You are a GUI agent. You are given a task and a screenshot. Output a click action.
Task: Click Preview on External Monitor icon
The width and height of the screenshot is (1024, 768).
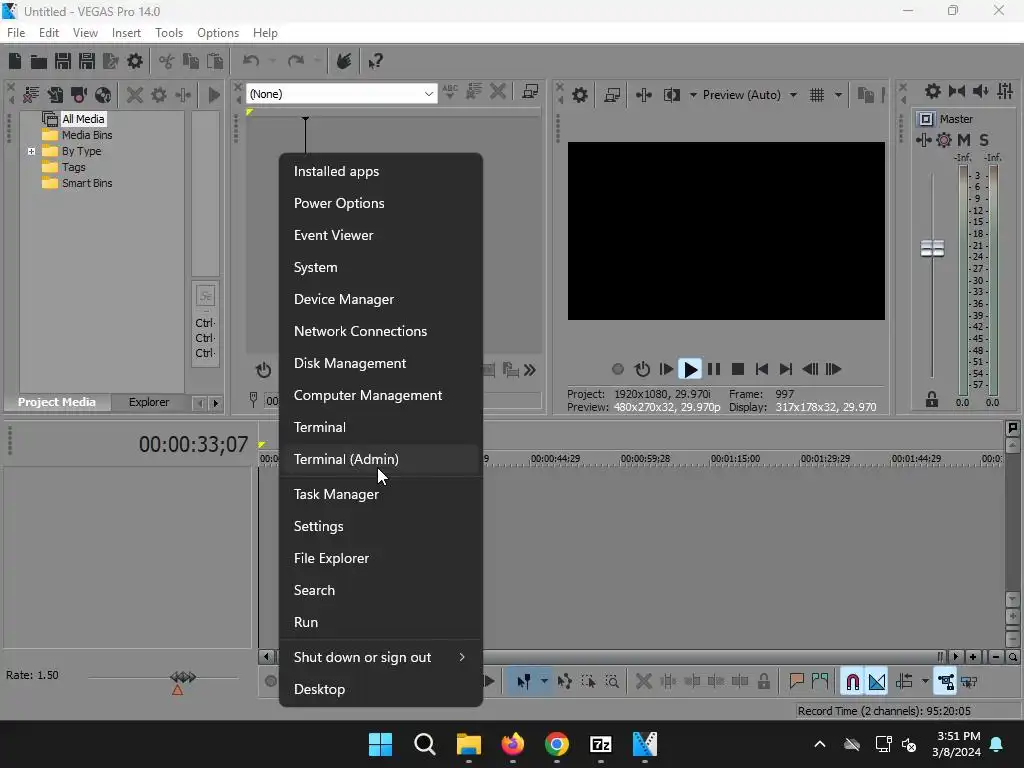tap(612, 95)
